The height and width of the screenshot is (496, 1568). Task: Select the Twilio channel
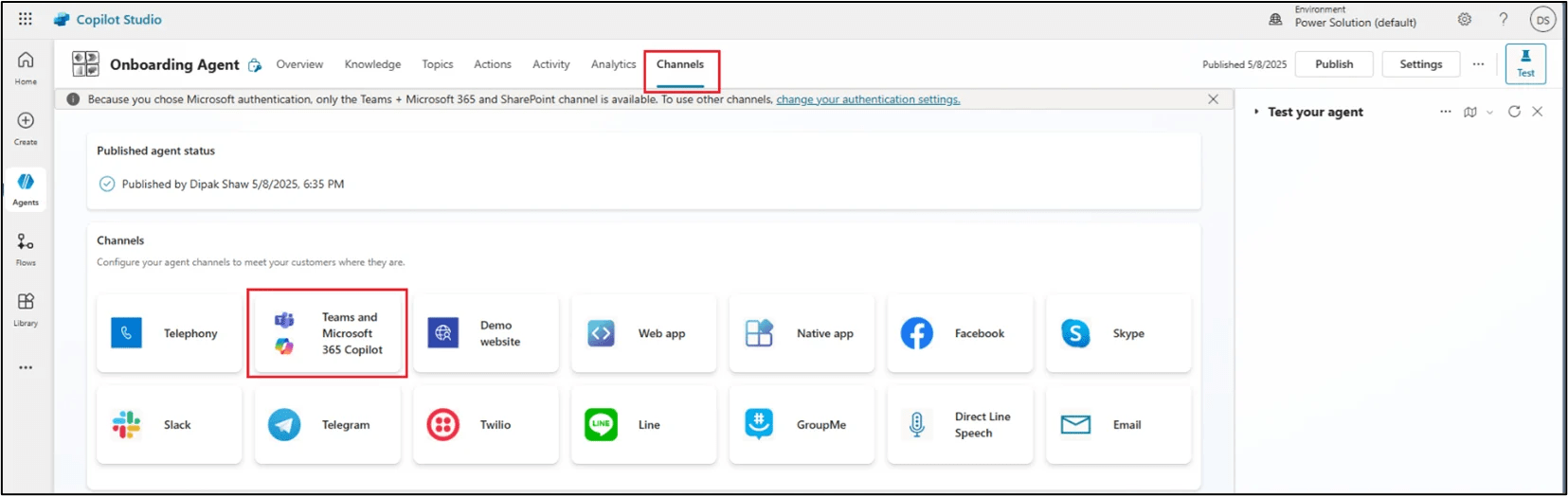(x=485, y=425)
